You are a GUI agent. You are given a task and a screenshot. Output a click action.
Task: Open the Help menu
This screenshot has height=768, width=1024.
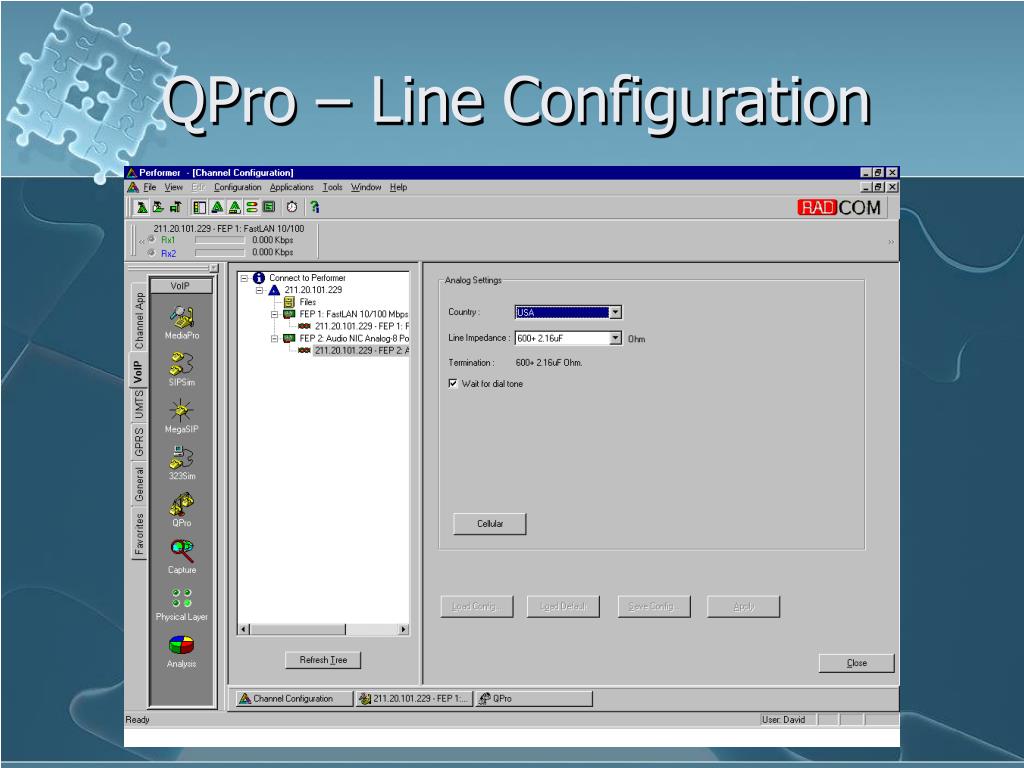[398, 187]
